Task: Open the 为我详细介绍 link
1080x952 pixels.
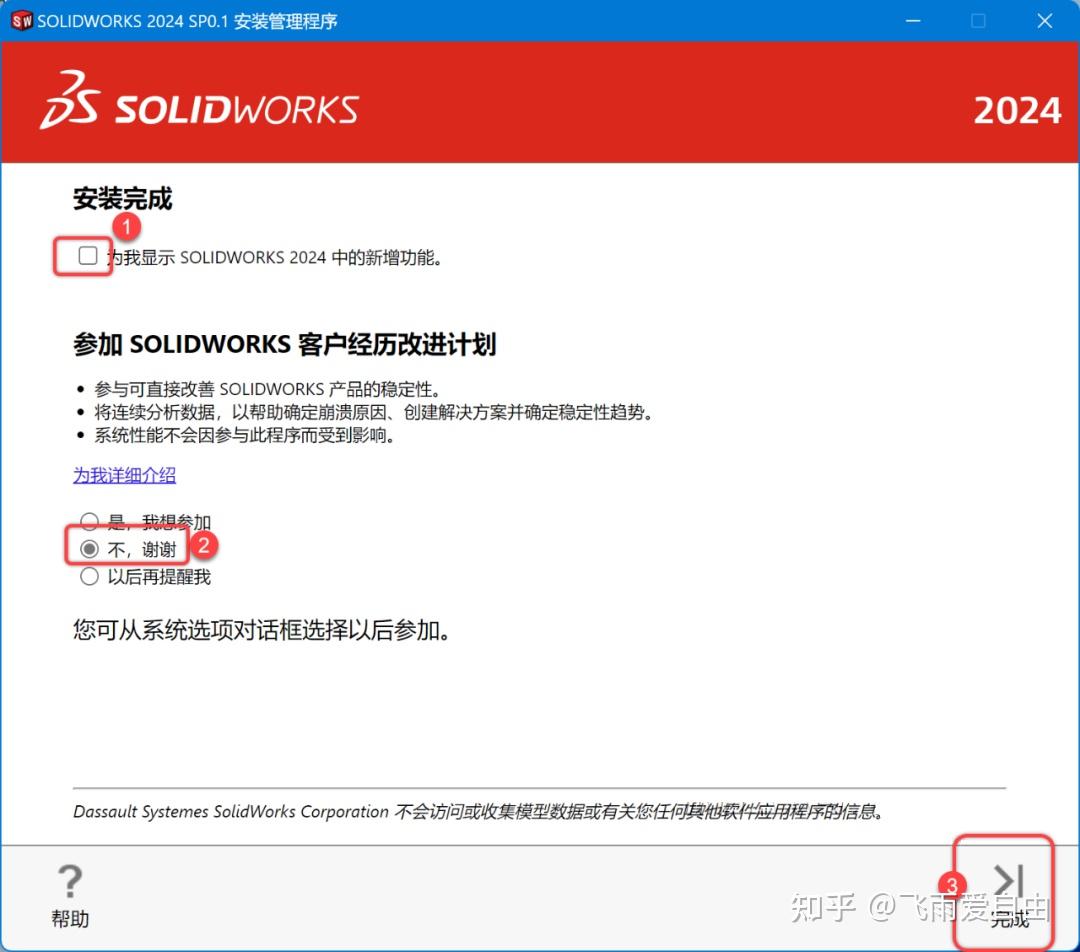Action: coord(124,475)
